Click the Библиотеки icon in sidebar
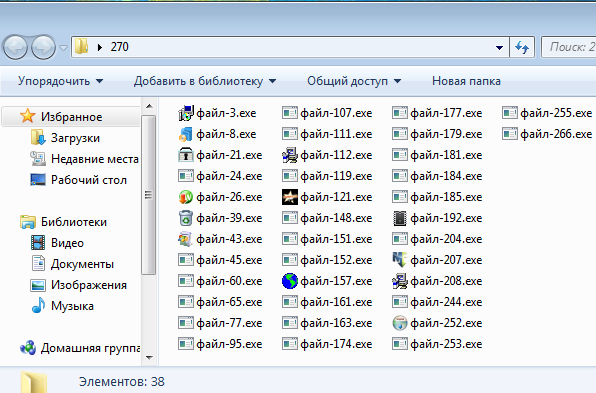 tap(28, 222)
